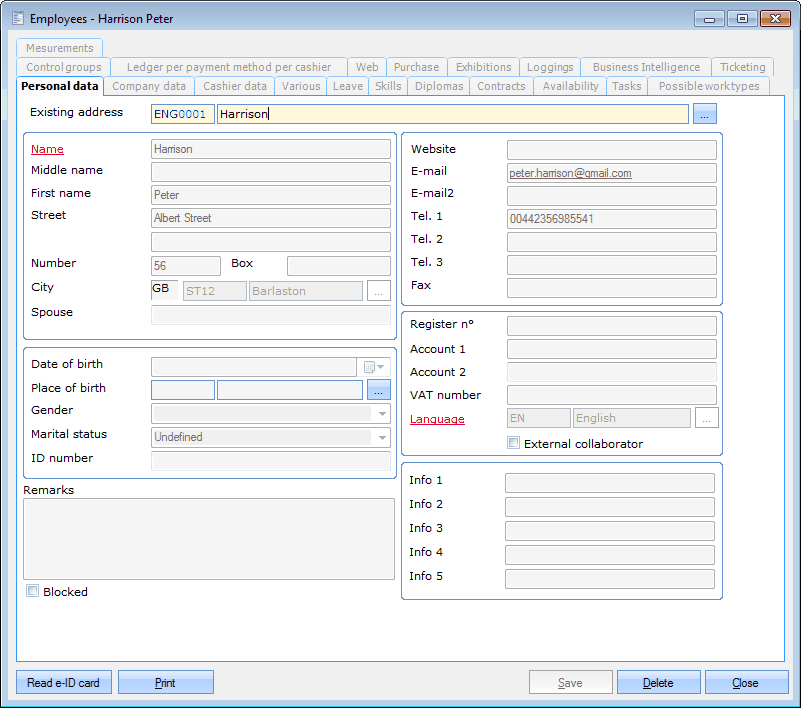Click into the Remarks text area
801x708 pixels.
[x=208, y=538]
